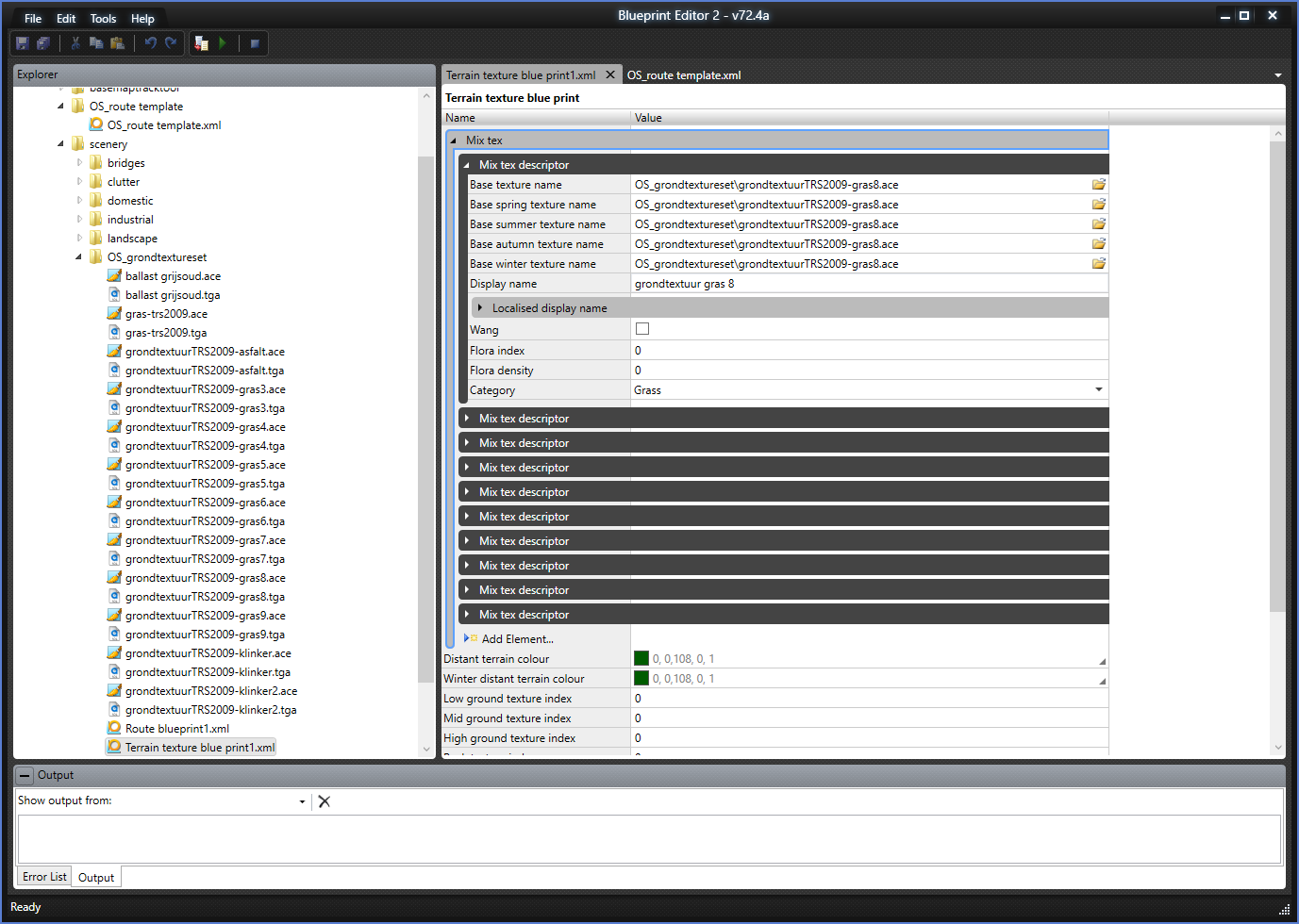Switch to OS_route template.xml tab
This screenshot has height=924, width=1299.
(684, 75)
